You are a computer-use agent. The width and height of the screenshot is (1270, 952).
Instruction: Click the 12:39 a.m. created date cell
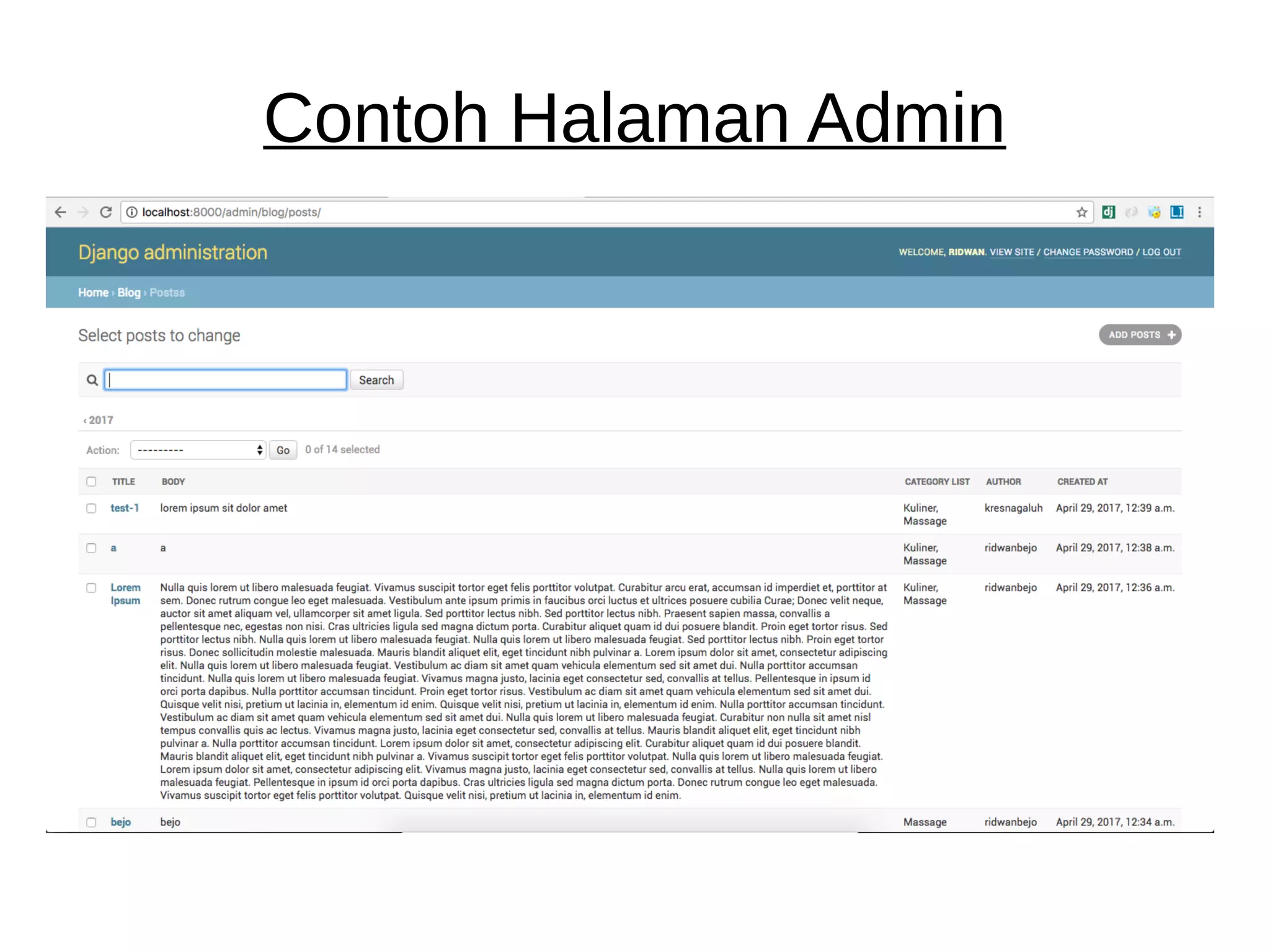(1115, 508)
